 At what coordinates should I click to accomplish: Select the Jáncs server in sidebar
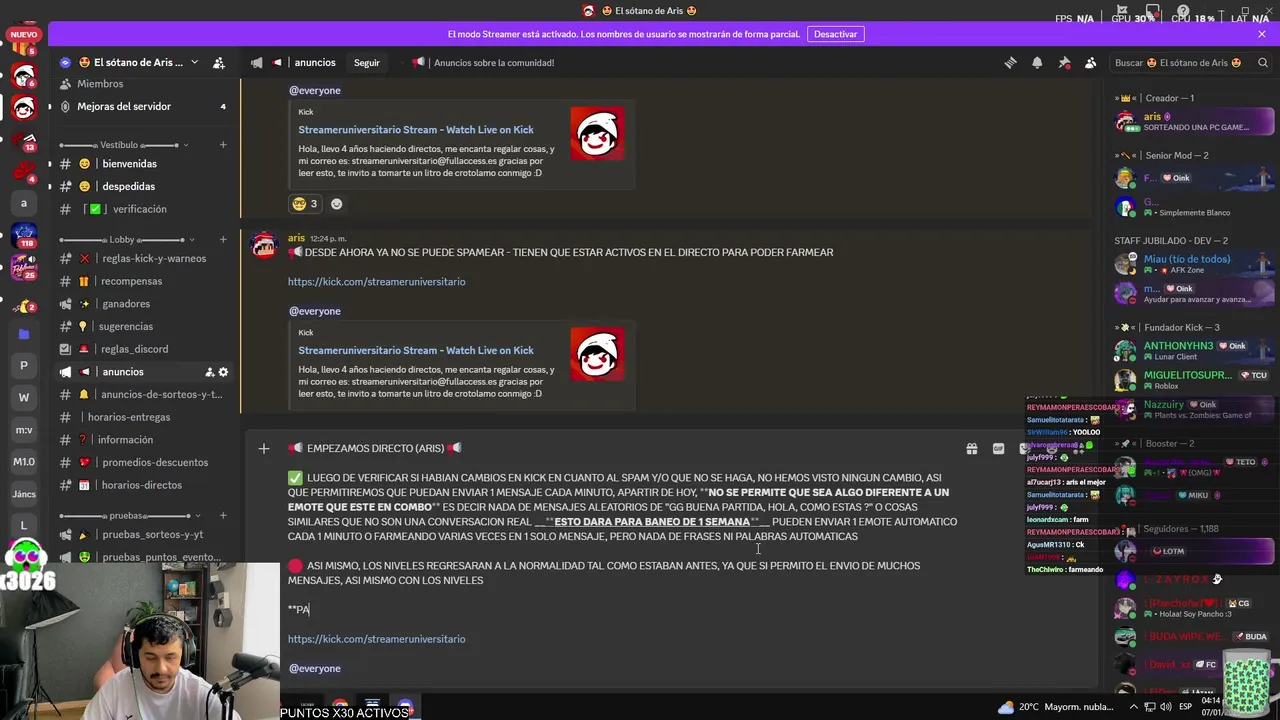[x=24, y=494]
